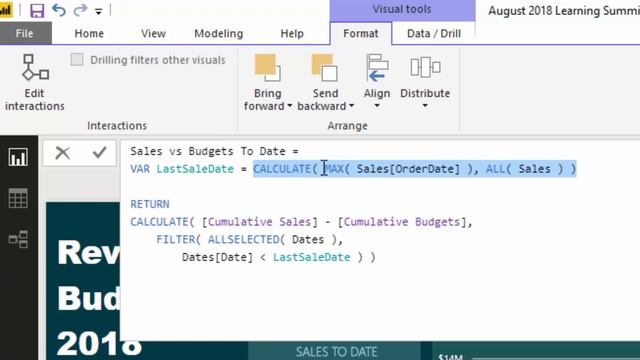The height and width of the screenshot is (360, 640).
Task: Click the Power BI logo icon
Action: click(6, 10)
